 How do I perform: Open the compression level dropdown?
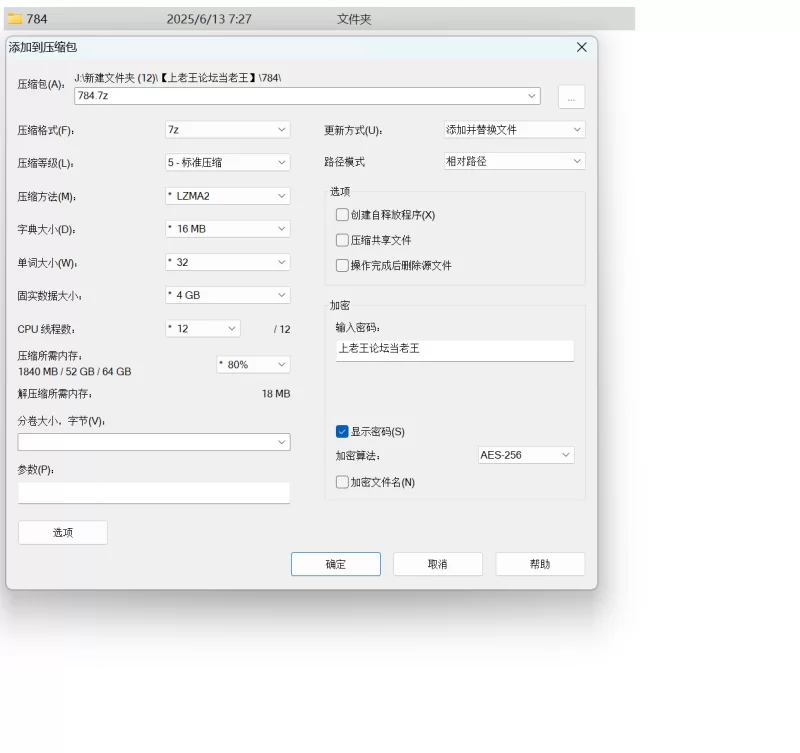228,162
